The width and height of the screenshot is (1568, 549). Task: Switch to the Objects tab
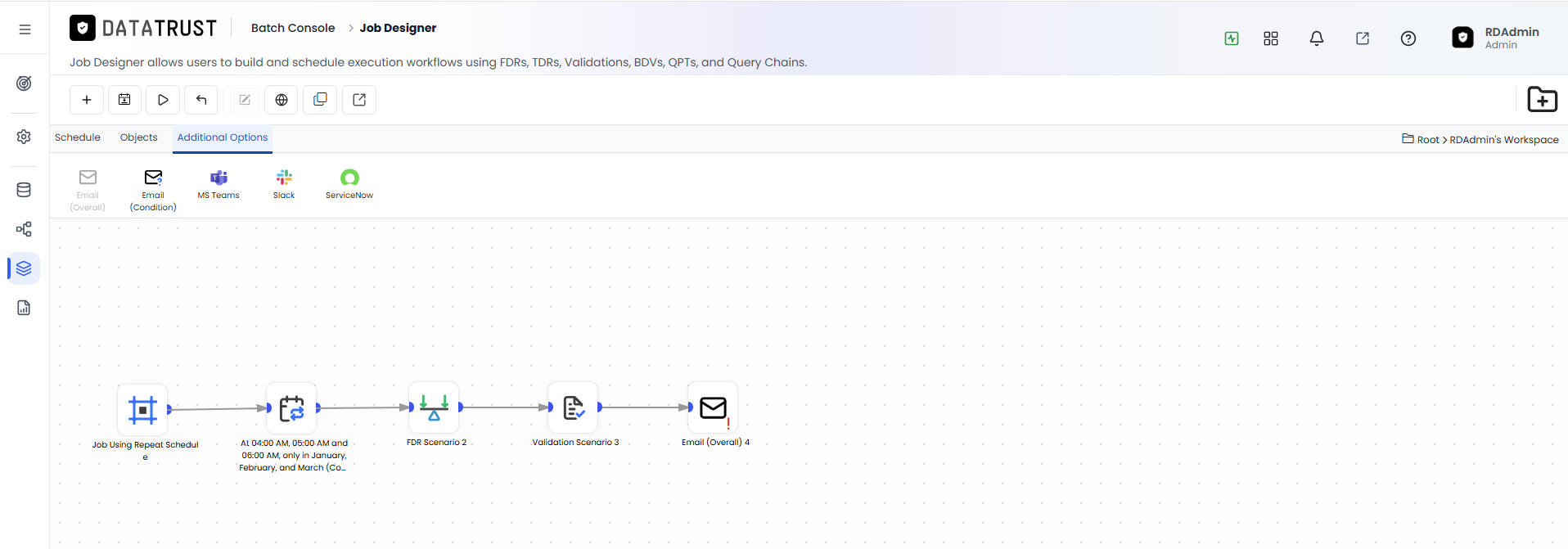click(x=138, y=137)
